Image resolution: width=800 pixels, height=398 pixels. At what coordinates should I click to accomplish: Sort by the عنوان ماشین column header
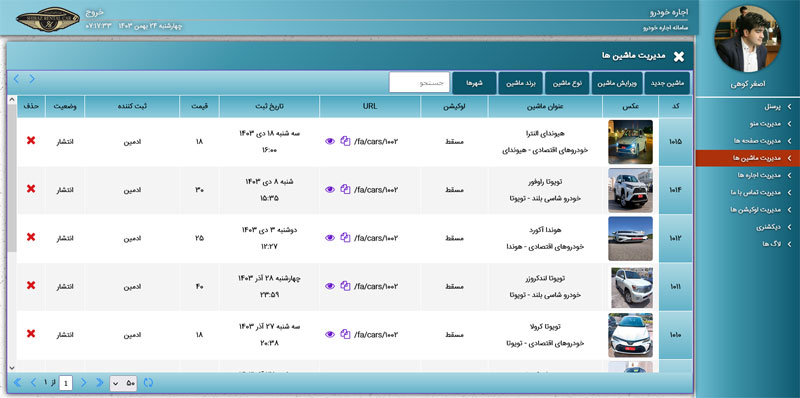coord(545,106)
